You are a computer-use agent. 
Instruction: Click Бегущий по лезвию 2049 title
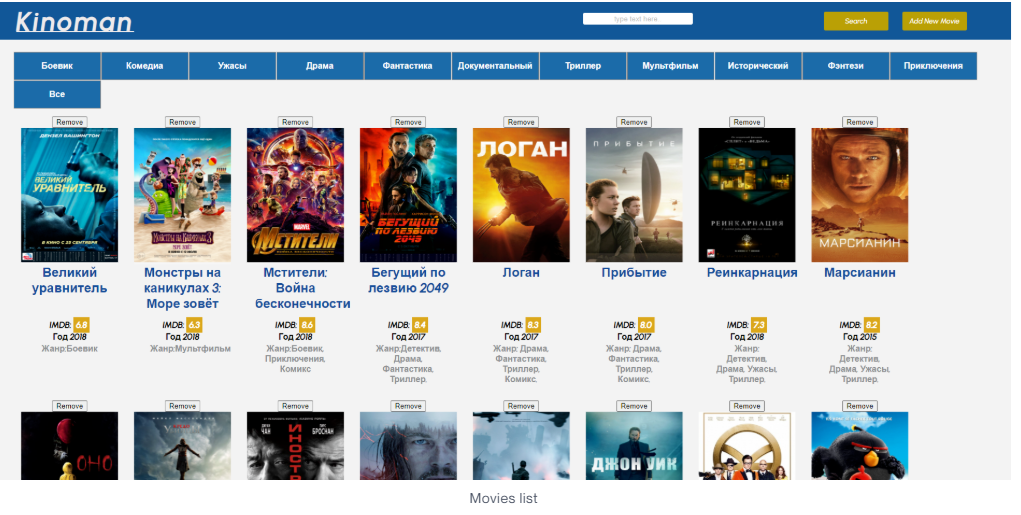(x=408, y=281)
